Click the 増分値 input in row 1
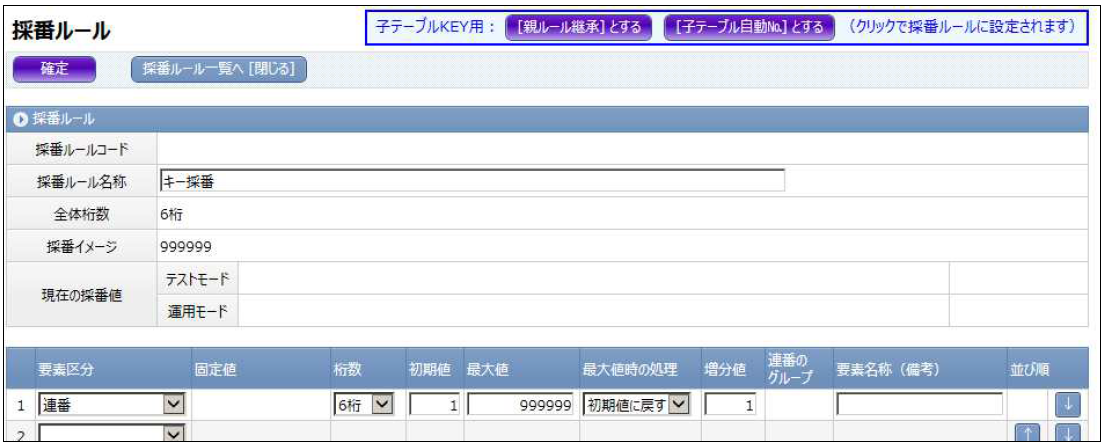Screen dimensions: 1108x447 coord(730,404)
